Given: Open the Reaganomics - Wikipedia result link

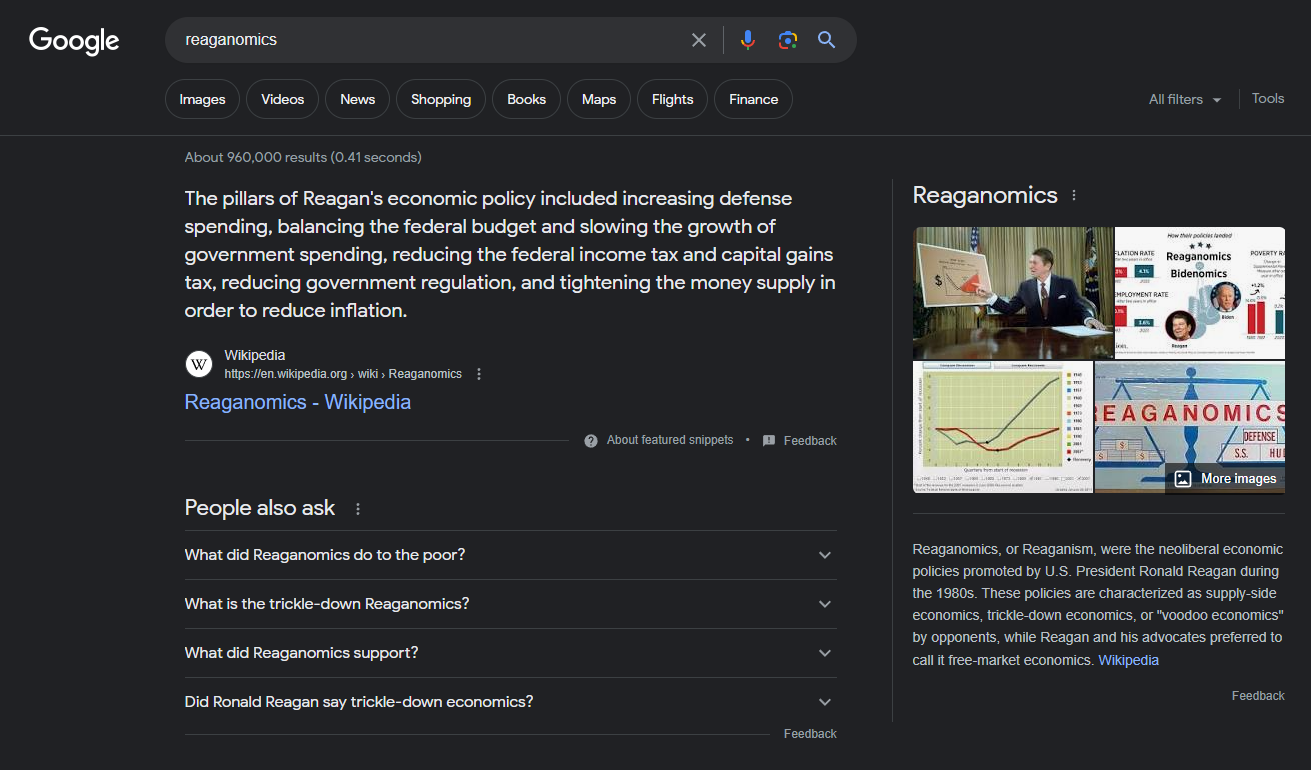Looking at the screenshot, I should (x=298, y=402).
